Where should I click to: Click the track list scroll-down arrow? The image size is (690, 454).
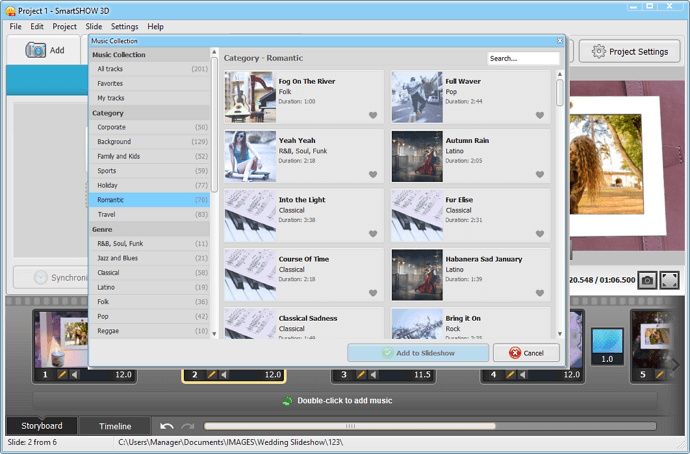(x=560, y=334)
